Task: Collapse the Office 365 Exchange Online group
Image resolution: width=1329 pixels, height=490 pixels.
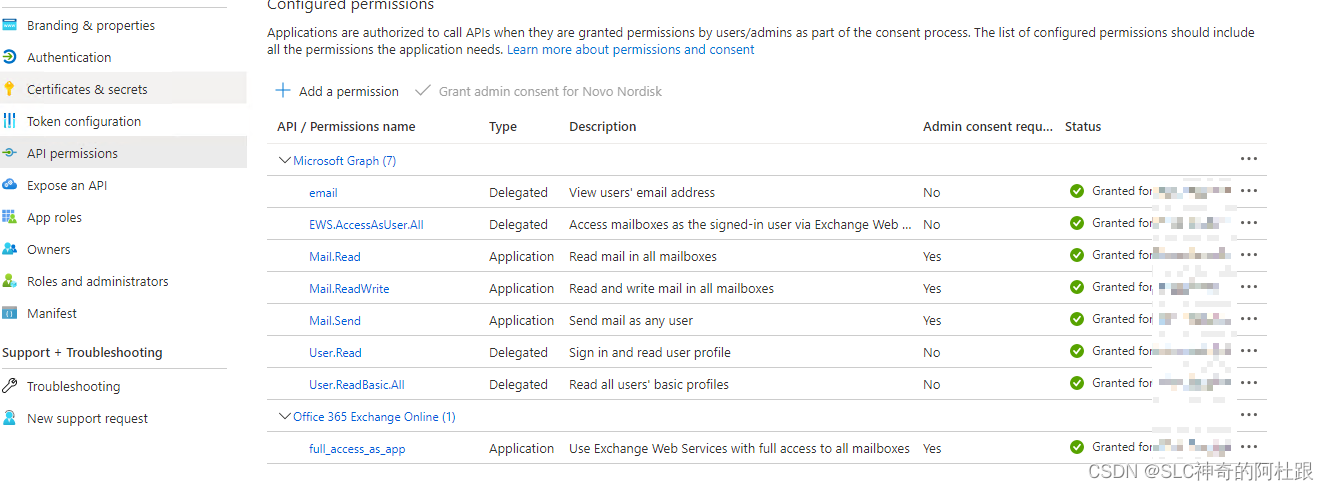Action: point(284,416)
